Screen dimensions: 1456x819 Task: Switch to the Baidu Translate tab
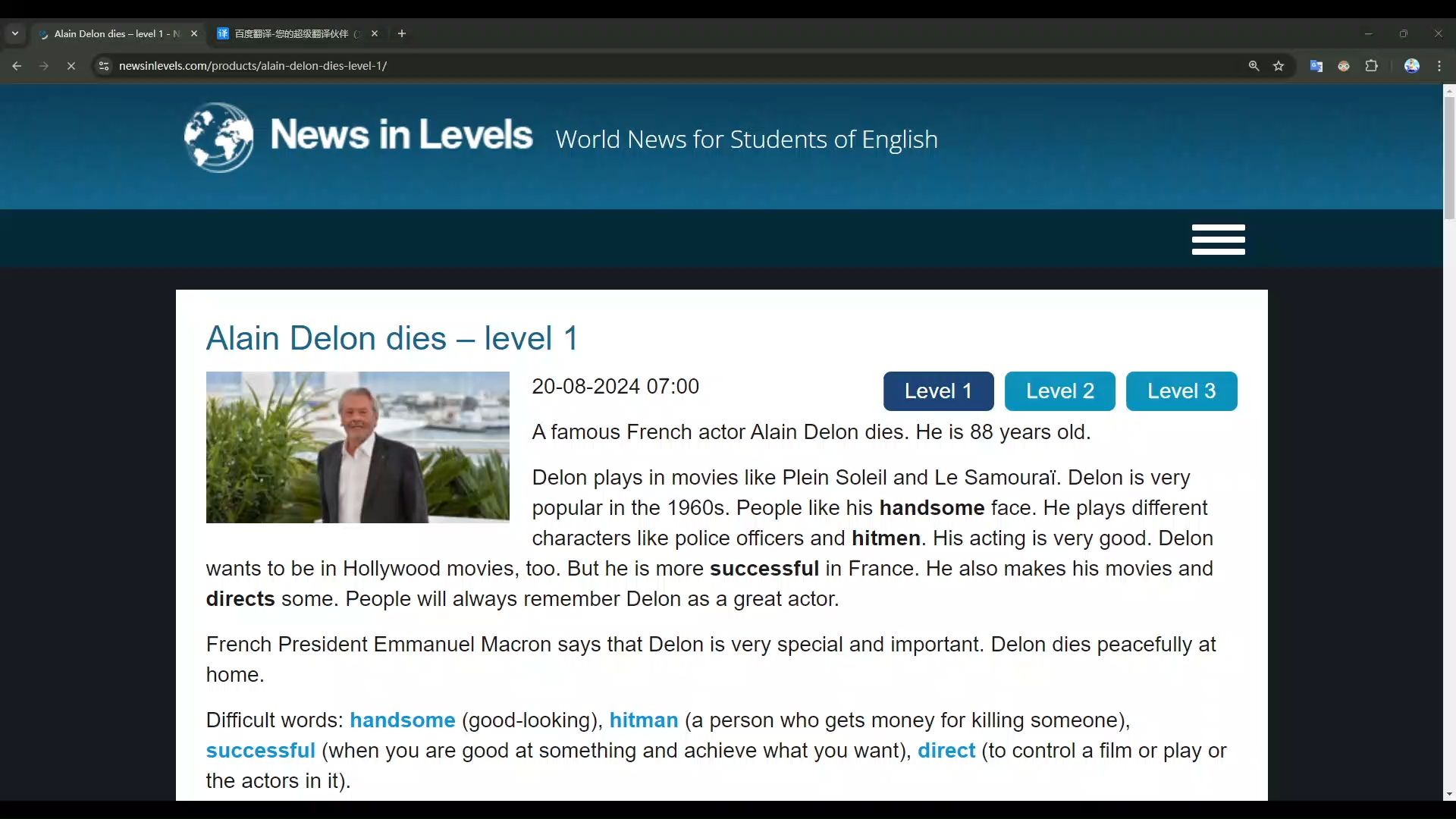[x=292, y=33]
